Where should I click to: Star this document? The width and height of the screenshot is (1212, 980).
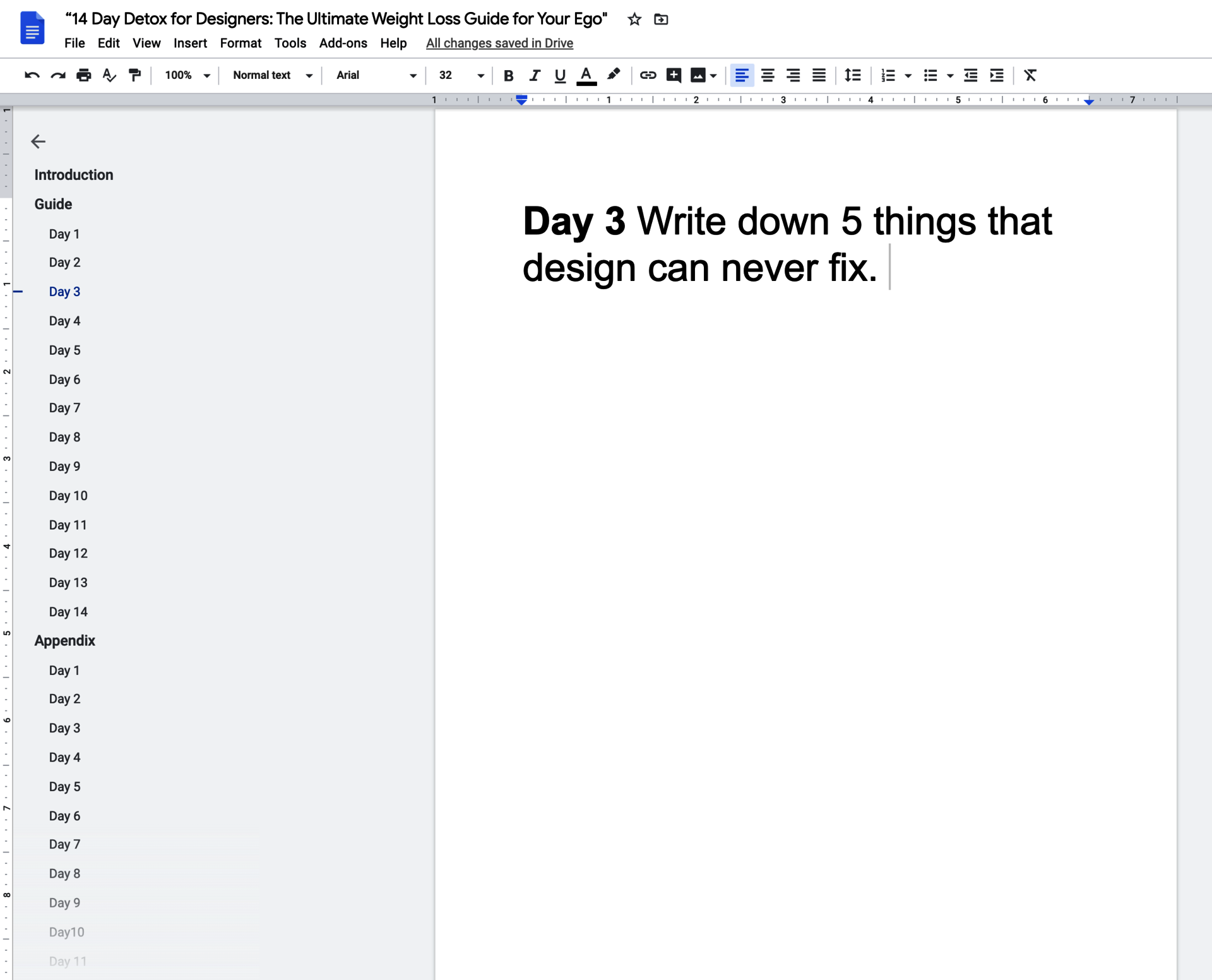pyautogui.click(x=634, y=20)
